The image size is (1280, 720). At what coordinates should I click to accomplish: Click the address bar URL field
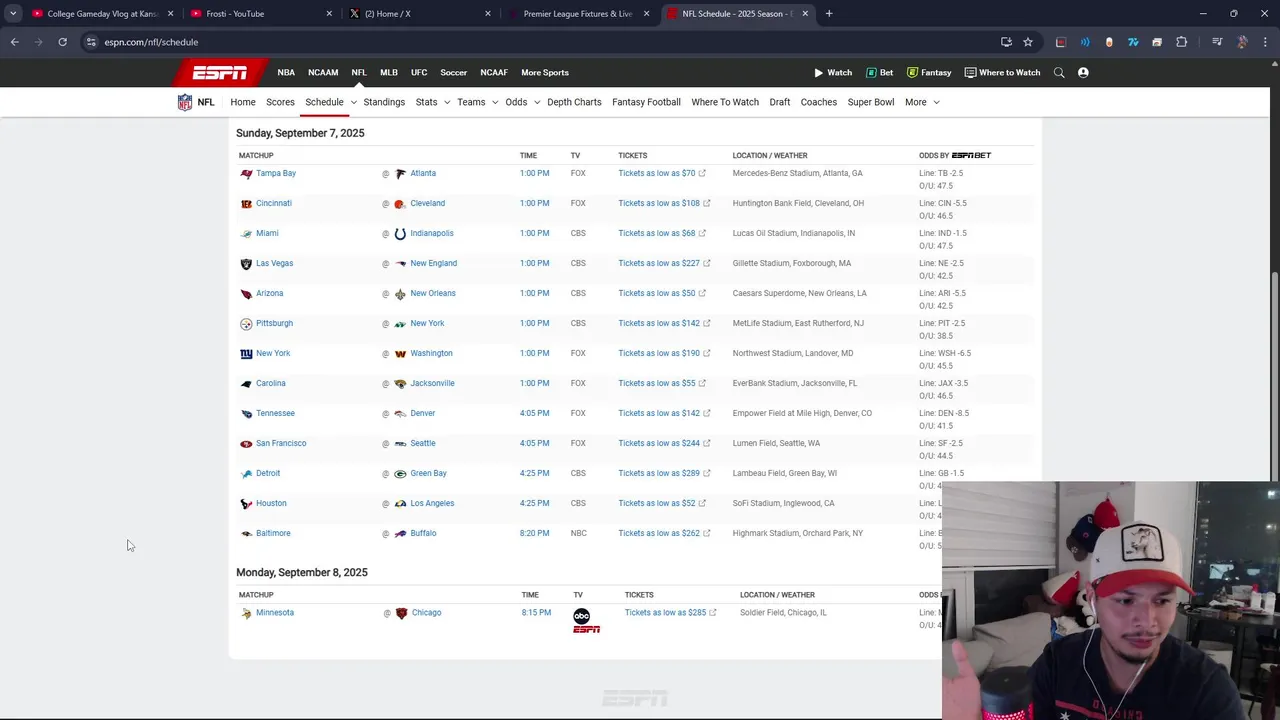point(540,42)
